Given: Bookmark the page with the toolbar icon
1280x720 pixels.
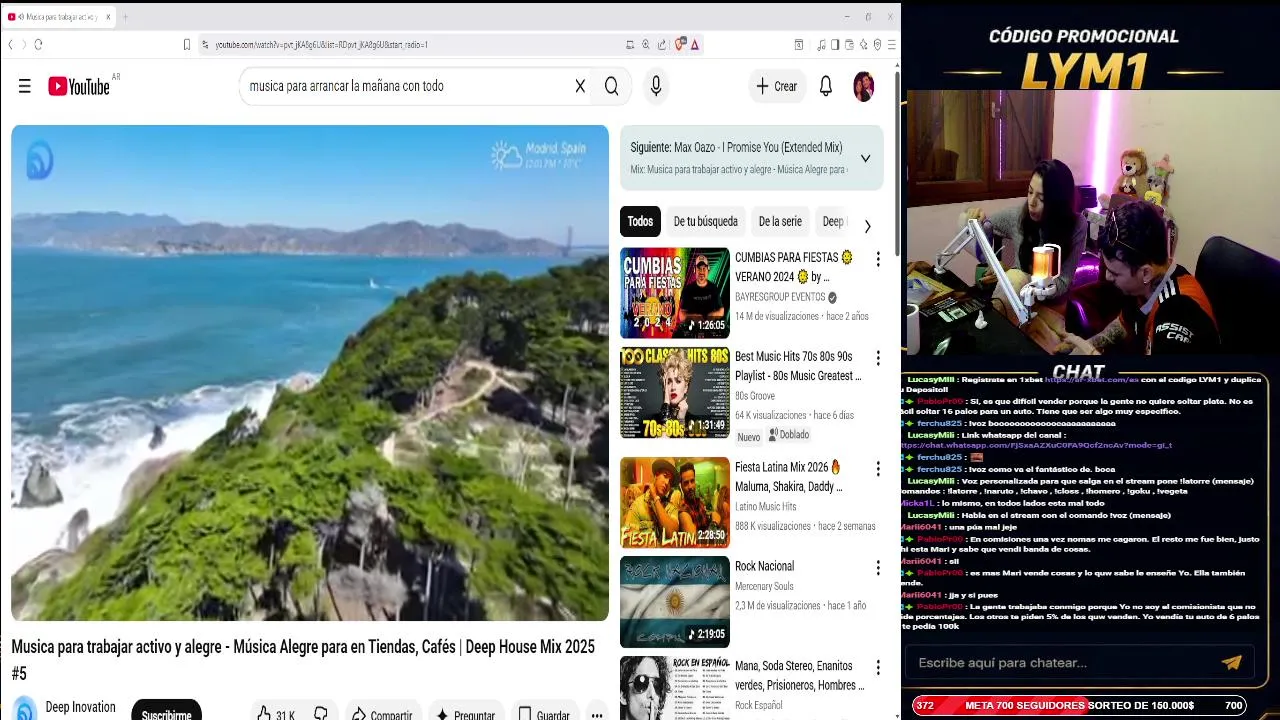Looking at the screenshot, I should (186, 45).
